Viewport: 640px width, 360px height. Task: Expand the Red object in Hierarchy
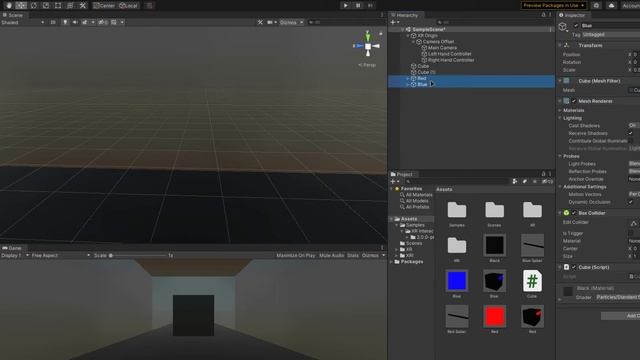[x=408, y=78]
